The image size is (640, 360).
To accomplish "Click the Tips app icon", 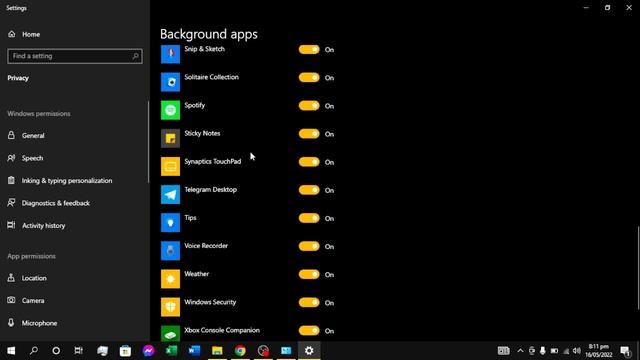I will coord(170,223).
